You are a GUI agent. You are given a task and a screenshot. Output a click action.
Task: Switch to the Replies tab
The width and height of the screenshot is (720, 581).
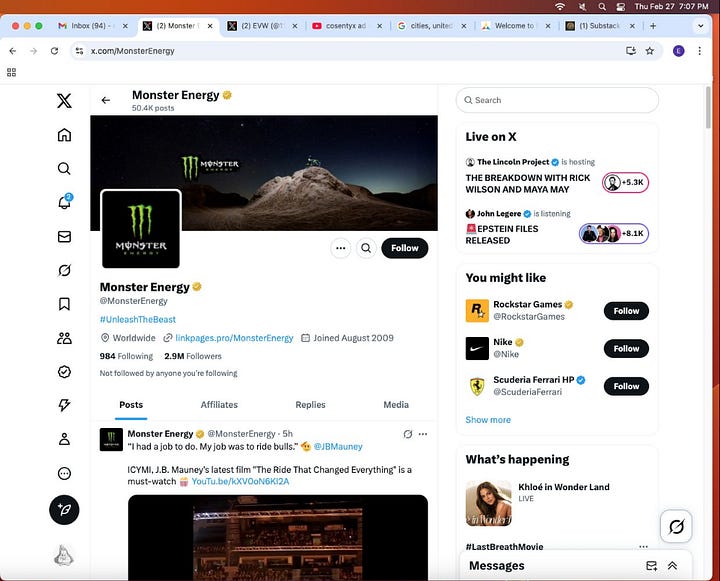[x=310, y=405]
